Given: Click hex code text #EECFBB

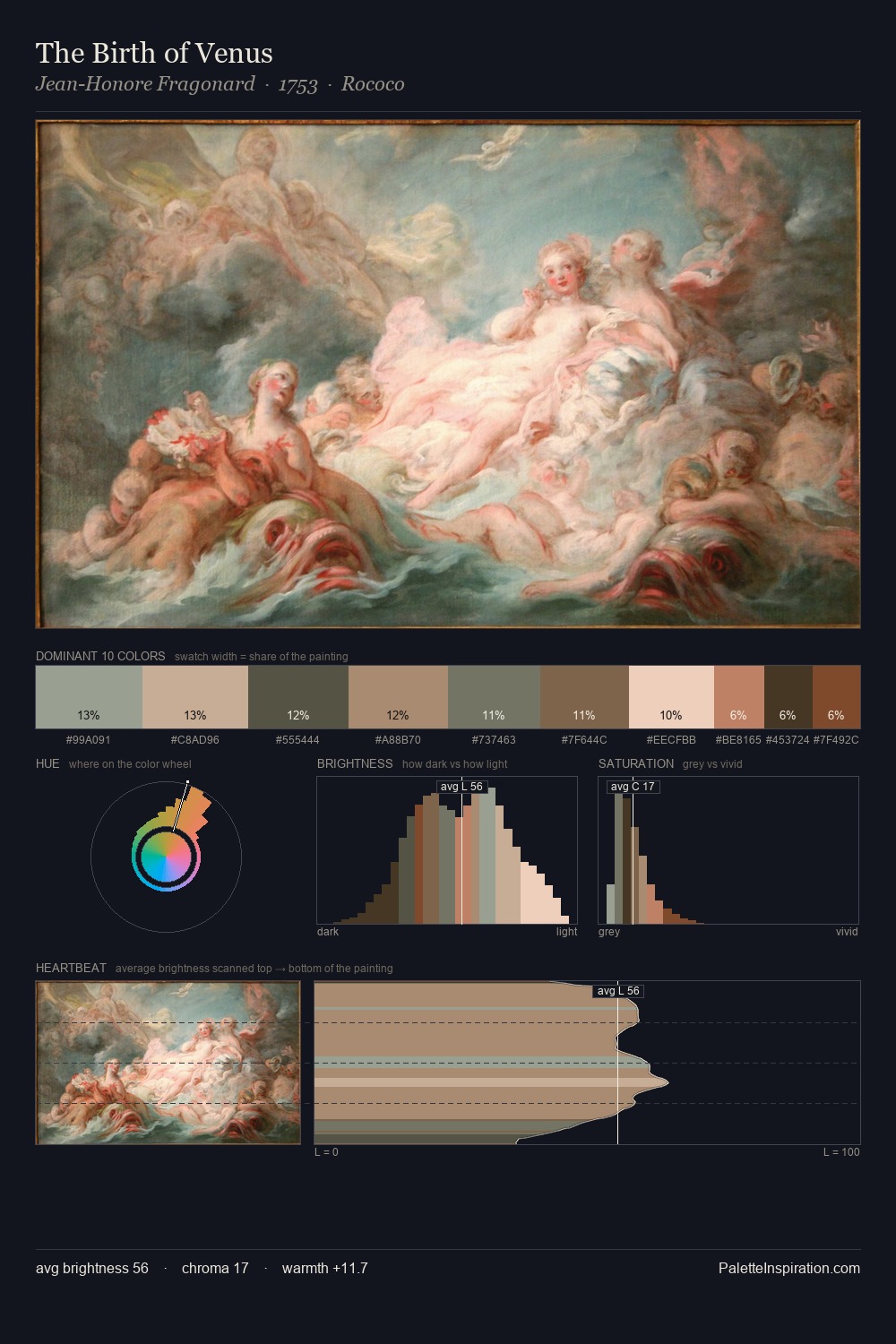Looking at the screenshot, I should pyautogui.click(x=671, y=740).
